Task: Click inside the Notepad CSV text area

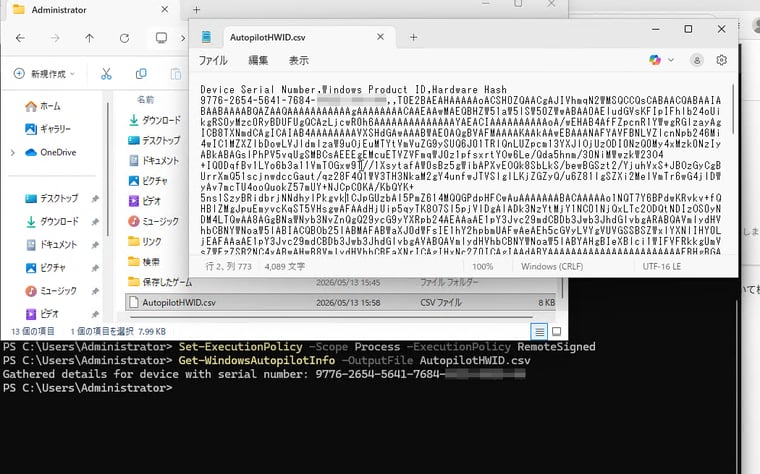Action: (x=460, y=170)
